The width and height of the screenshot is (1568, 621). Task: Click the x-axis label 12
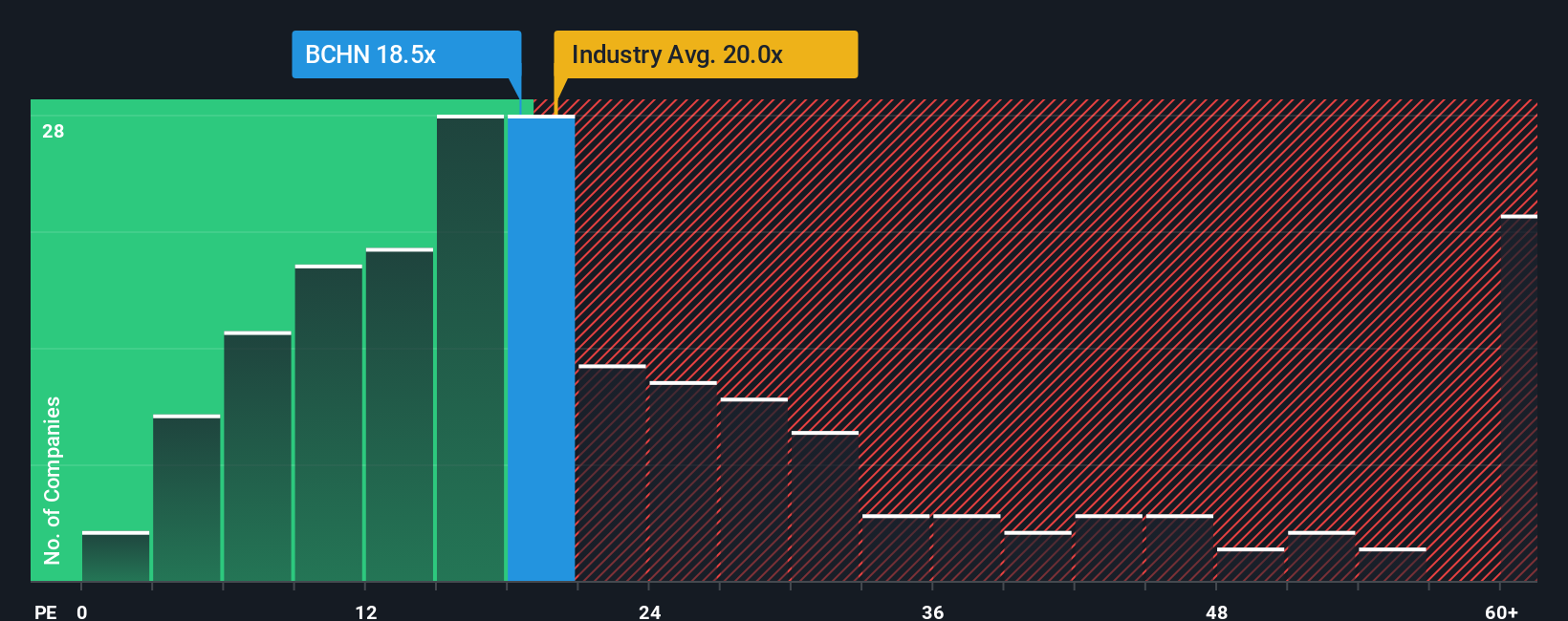click(x=366, y=611)
